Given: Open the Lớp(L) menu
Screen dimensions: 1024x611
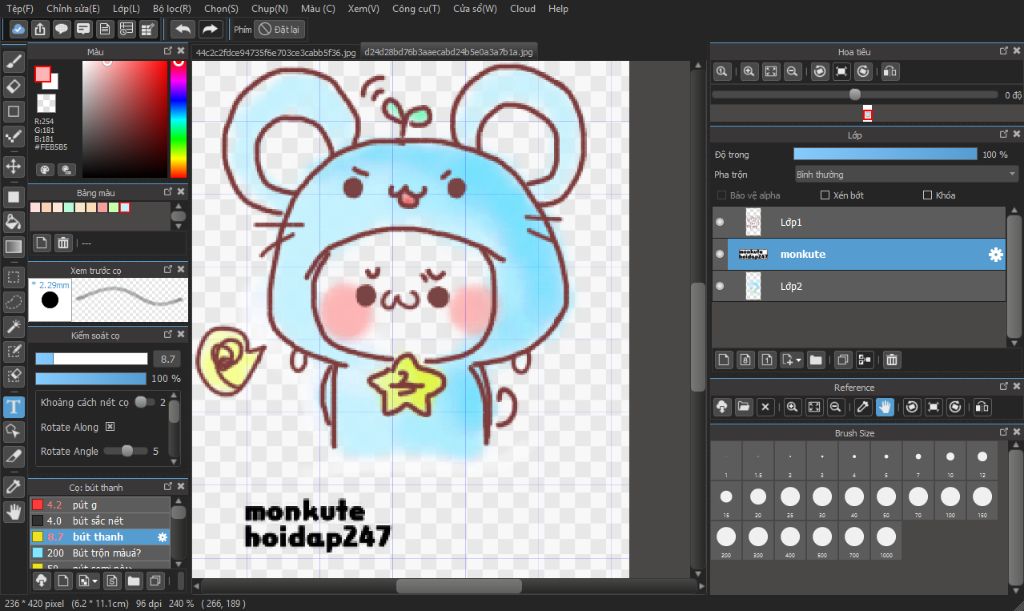Looking at the screenshot, I should point(126,8).
